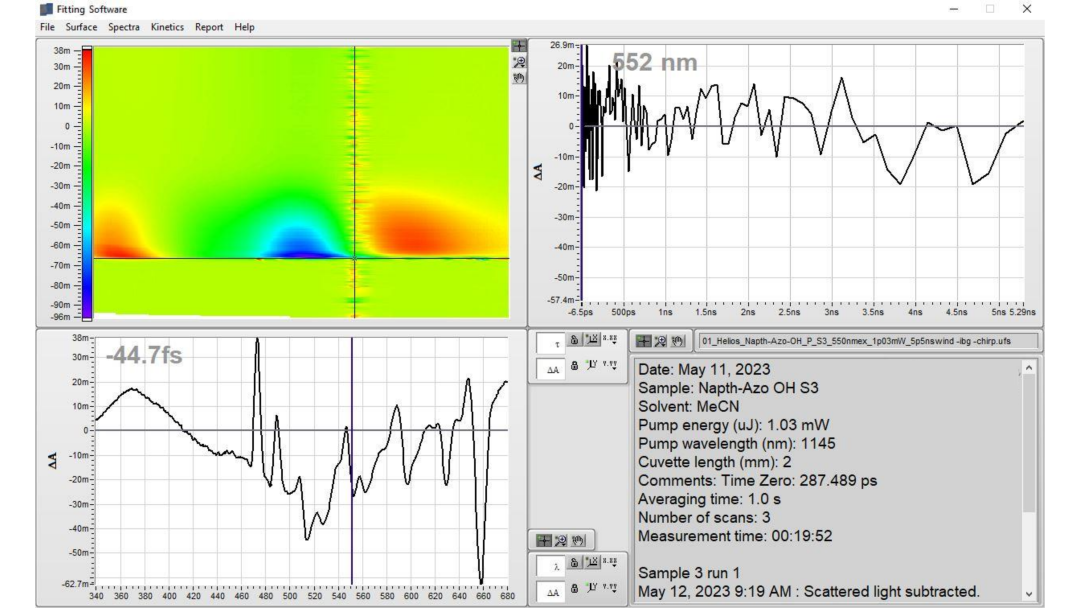Open the File menu
Viewport: 1080px width, 608px height.
pyautogui.click(x=47, y=27)
